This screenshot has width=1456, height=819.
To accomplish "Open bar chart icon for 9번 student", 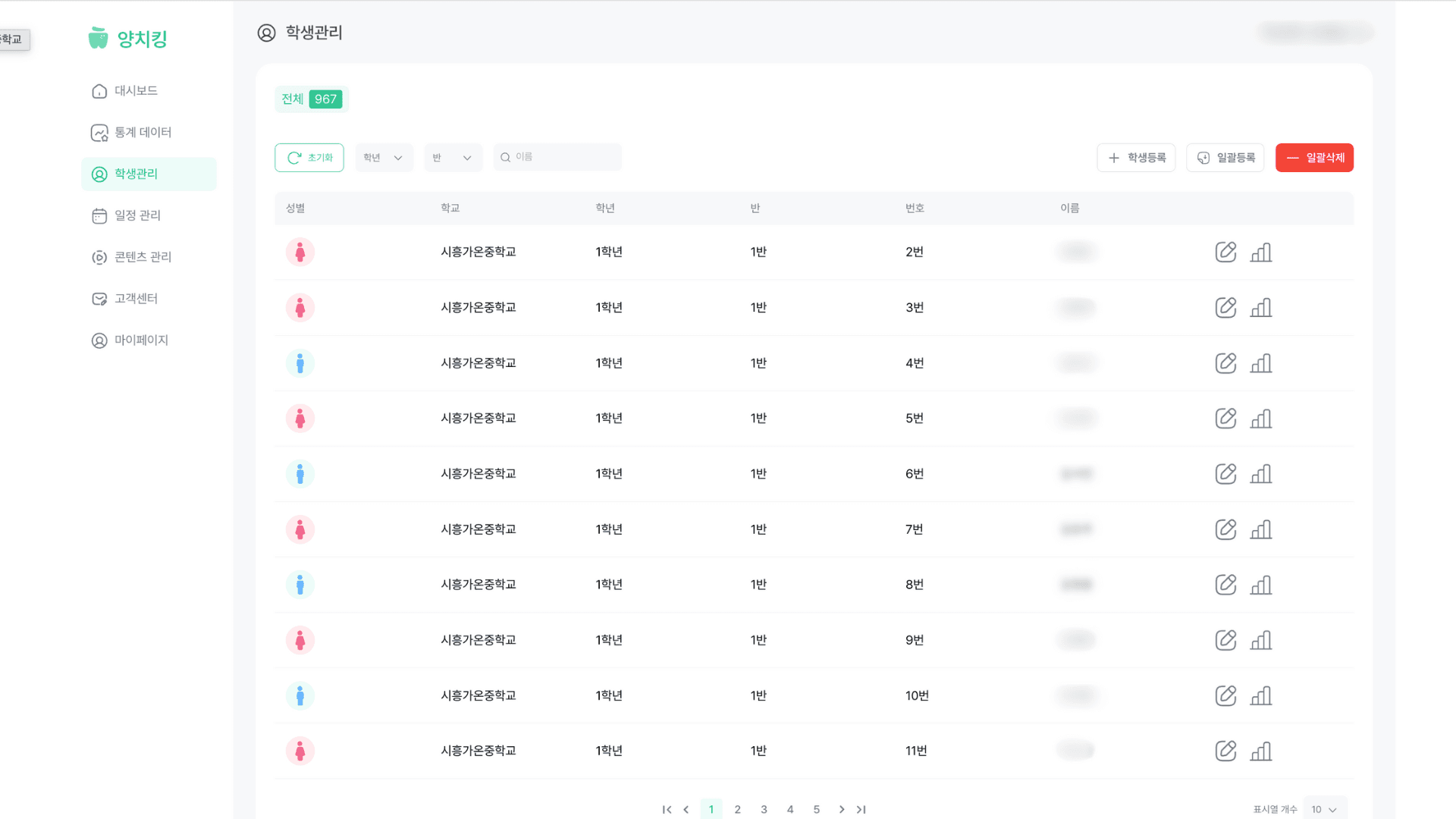I will click(x=1260, y=640).
